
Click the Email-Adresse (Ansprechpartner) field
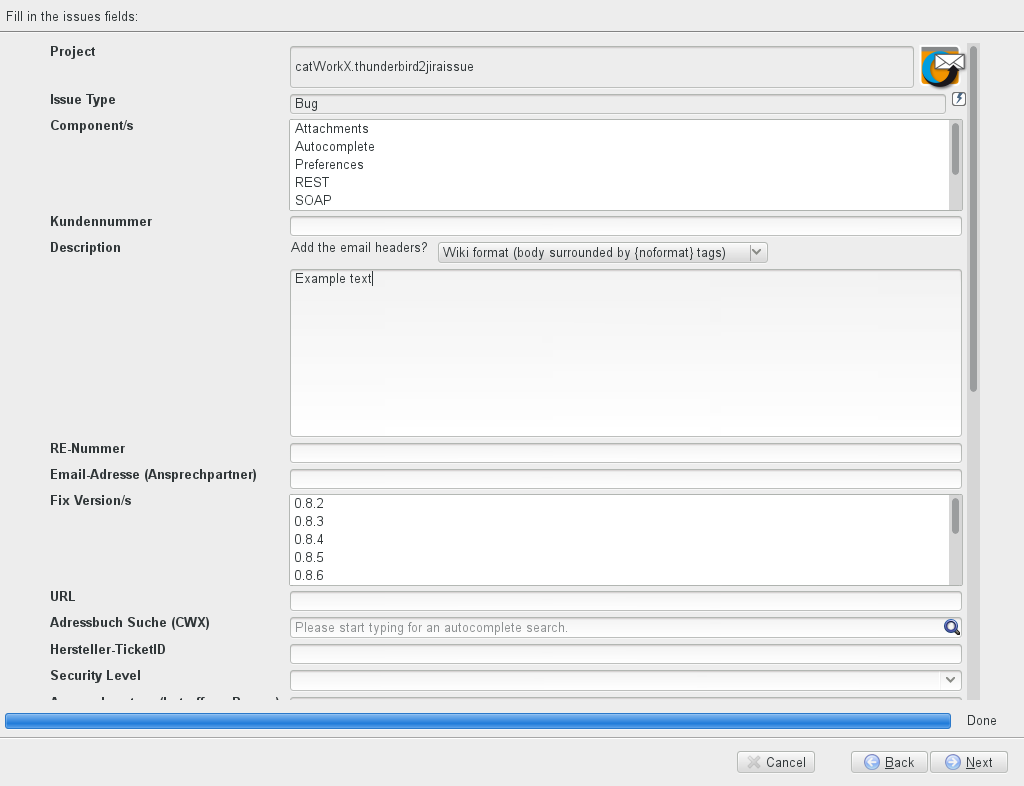pyautogui.click(x=625, y=479)
